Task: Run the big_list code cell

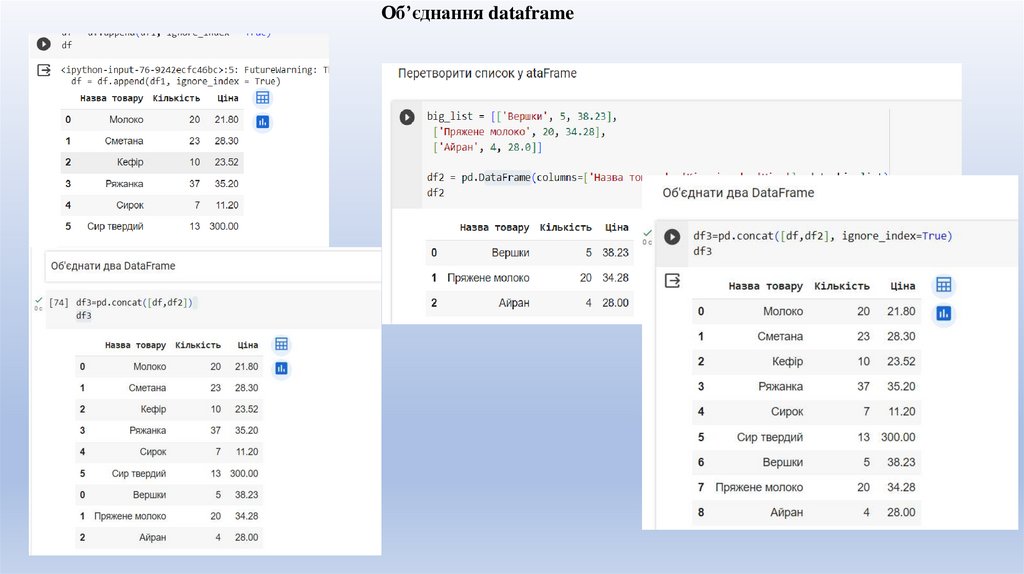Action: 407,117
